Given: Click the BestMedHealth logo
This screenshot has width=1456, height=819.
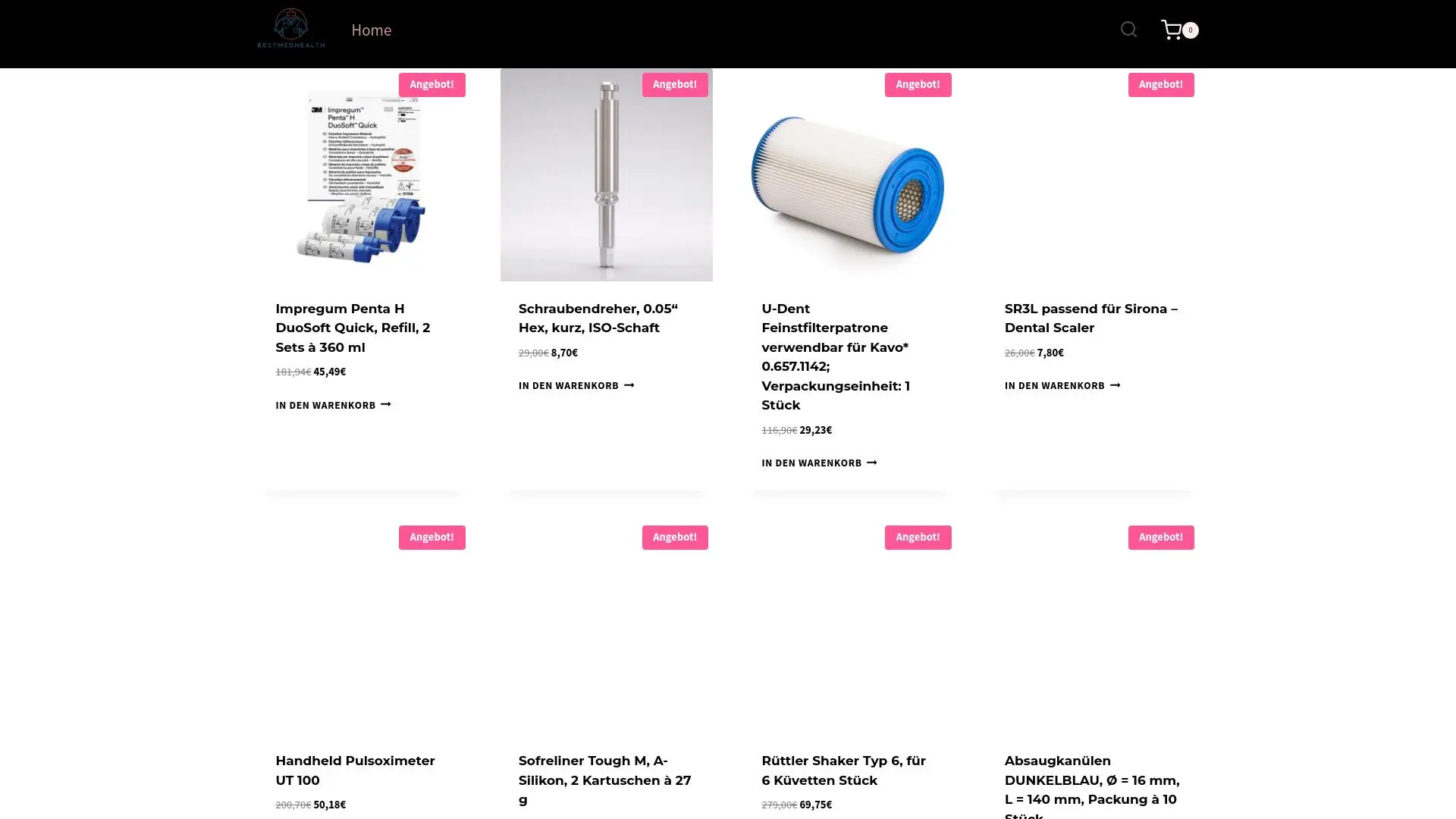Looking at the screenshot, I should (291, 29).
